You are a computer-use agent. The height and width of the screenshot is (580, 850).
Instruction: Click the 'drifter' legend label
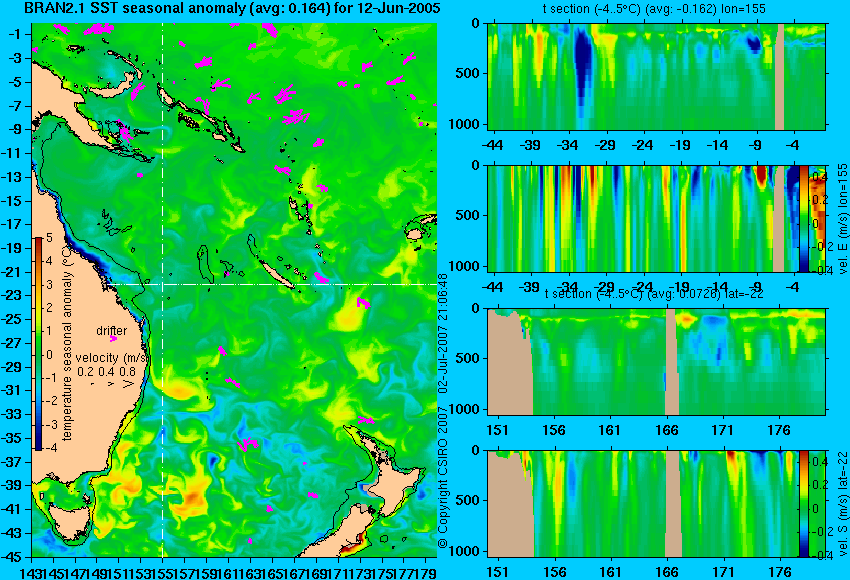[112, 331]
